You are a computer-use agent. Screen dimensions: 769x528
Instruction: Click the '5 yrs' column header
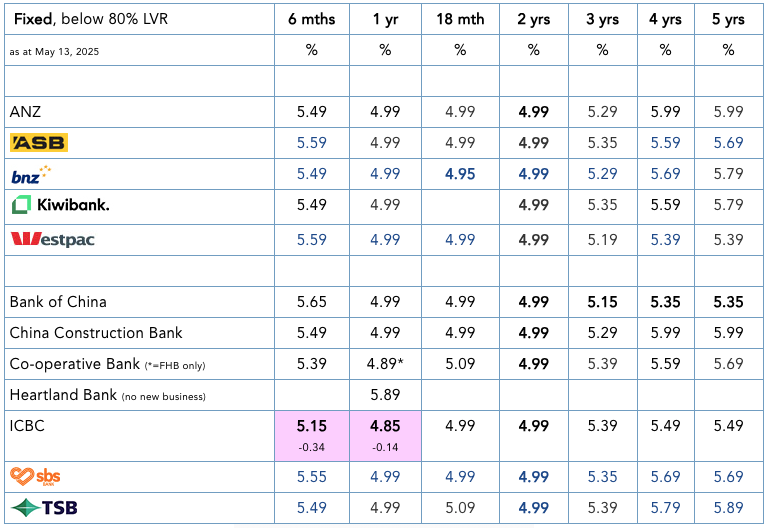click(x=728, y=19)
